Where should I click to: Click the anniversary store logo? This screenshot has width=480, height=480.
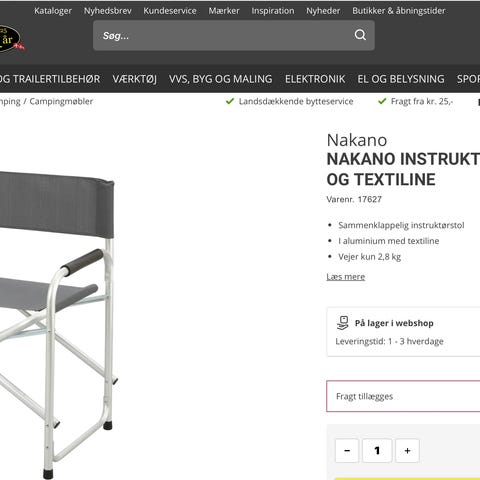[11, 39]
